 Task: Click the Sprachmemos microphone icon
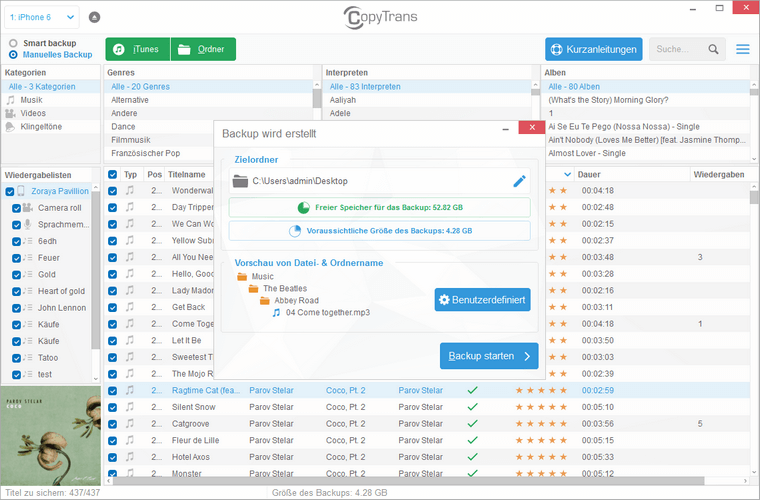(28, 224)
